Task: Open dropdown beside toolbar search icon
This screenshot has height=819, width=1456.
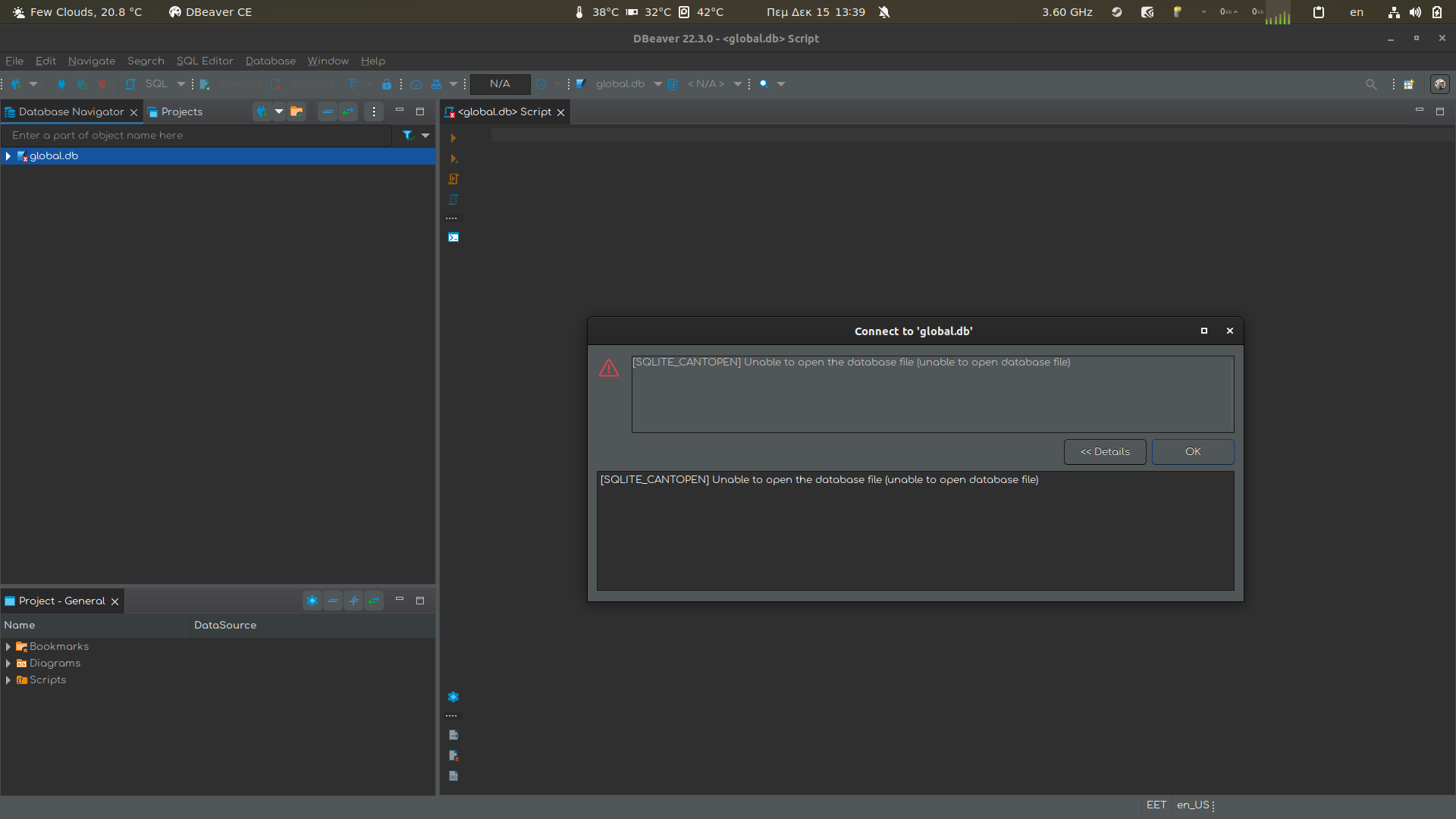Action: click(x=781, y=84)
